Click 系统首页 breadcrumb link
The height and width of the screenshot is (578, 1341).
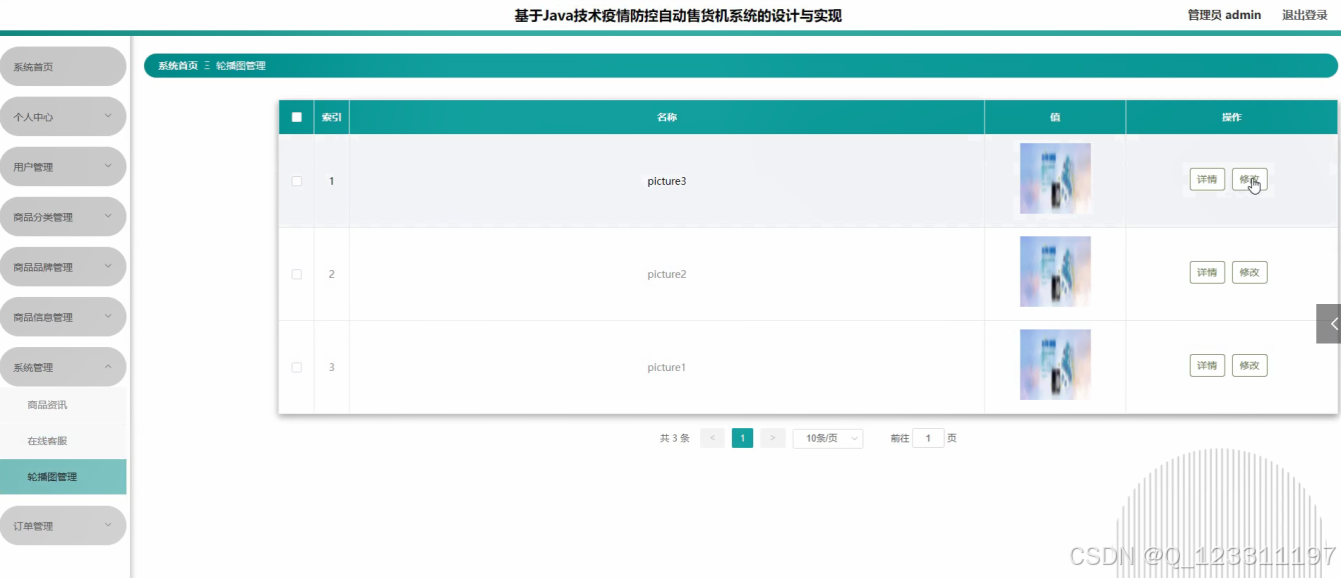tap(178, 66)
